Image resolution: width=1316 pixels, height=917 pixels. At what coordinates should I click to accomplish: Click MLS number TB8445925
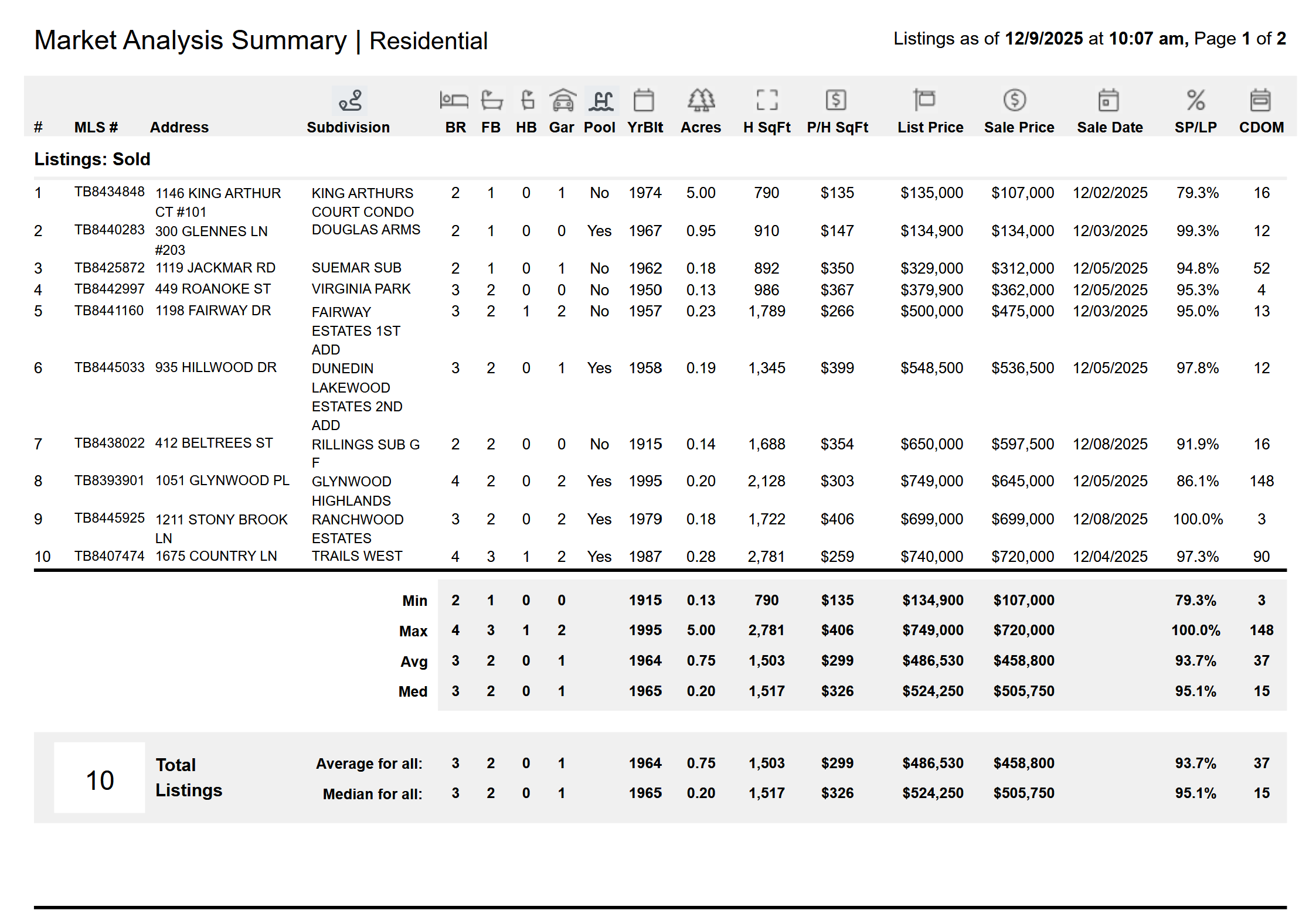click(109, 518)
